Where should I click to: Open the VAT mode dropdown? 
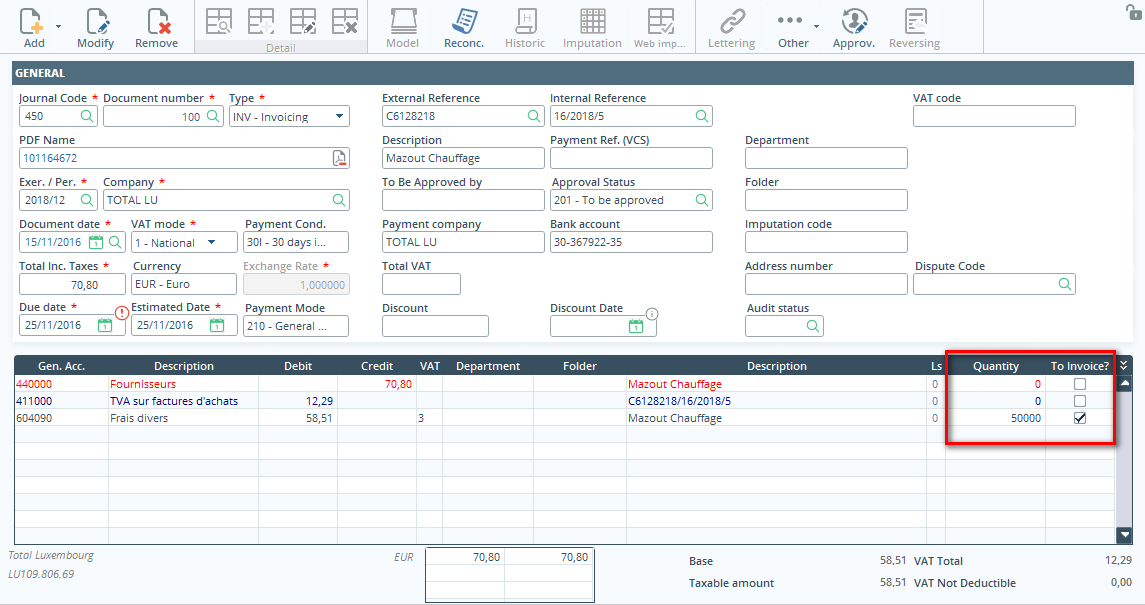pos(212,242)
